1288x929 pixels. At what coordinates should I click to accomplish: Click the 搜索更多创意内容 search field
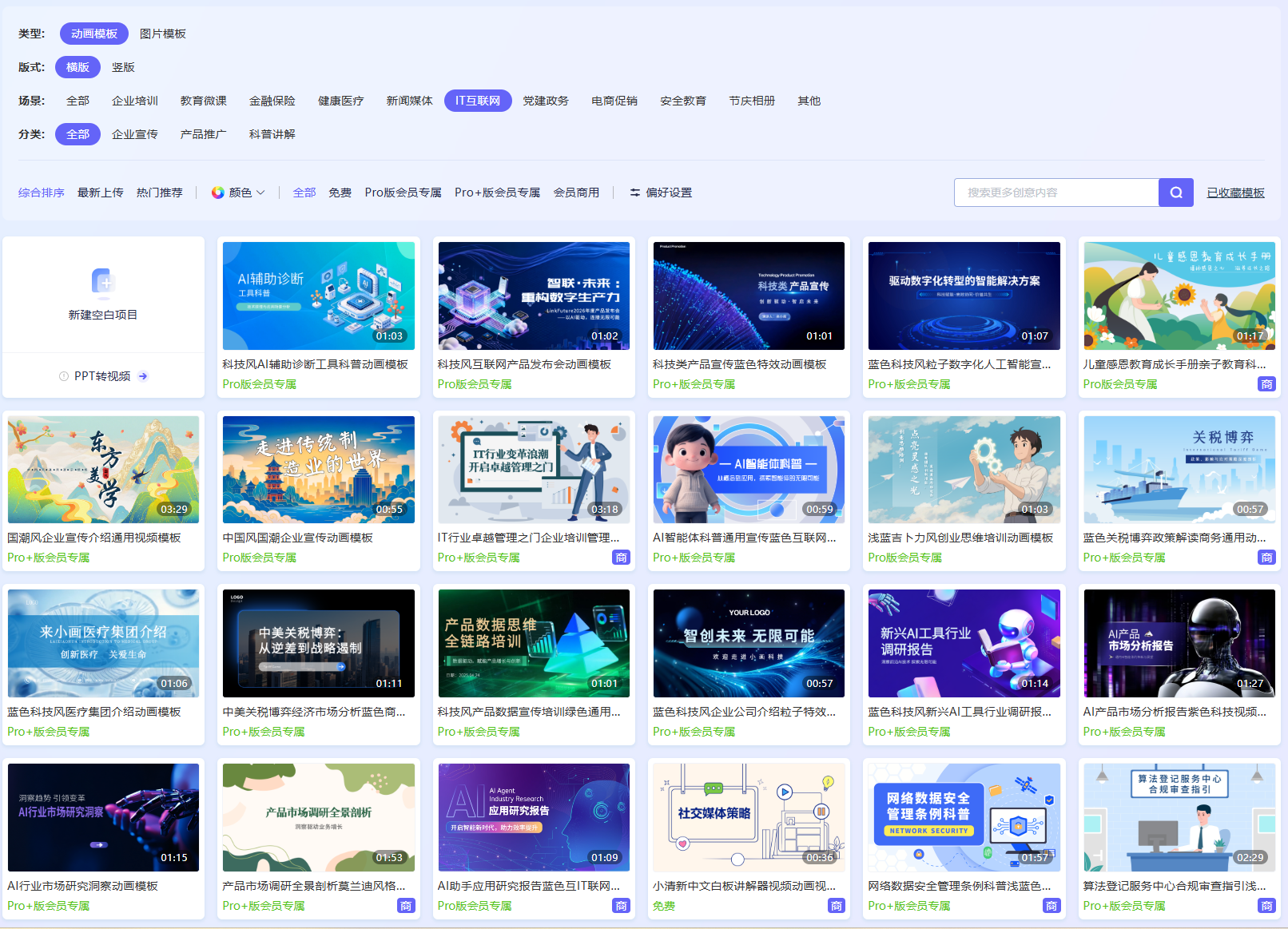click(x=1055, y=193)
